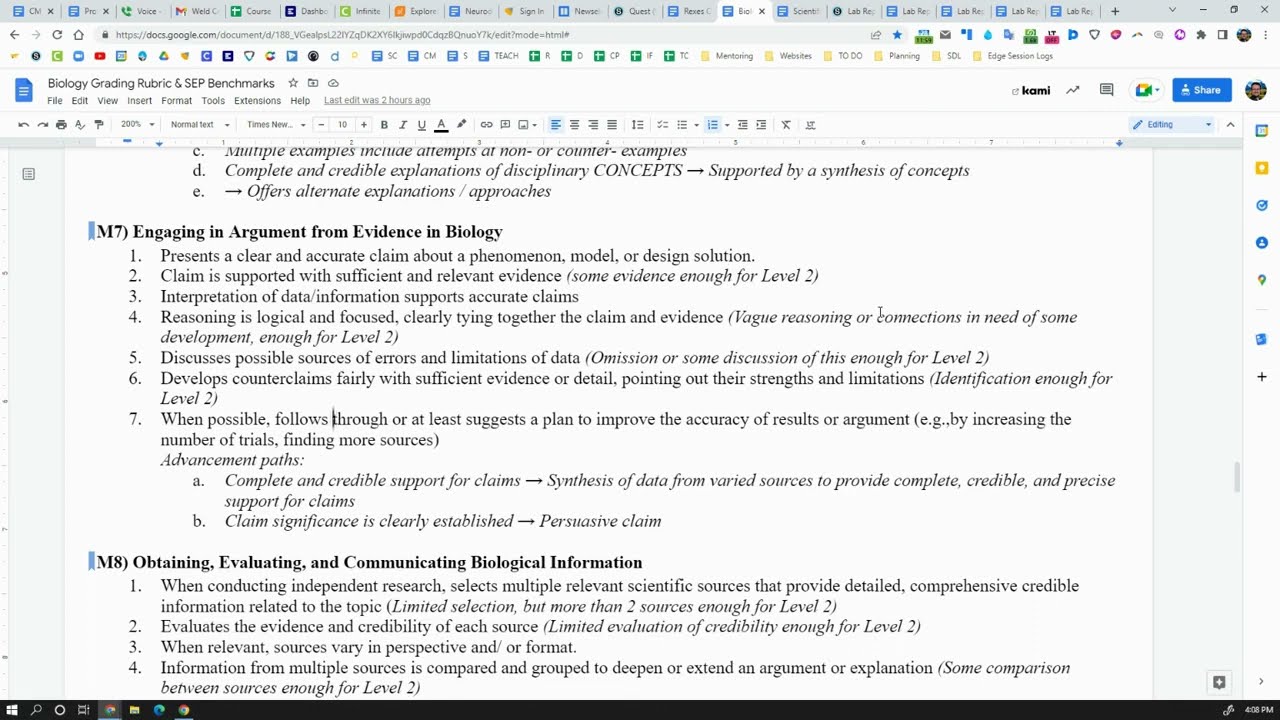Screen dimensions: 1280x720
Task: Expand numbered list style options
Action: click(x=726, y=125)
